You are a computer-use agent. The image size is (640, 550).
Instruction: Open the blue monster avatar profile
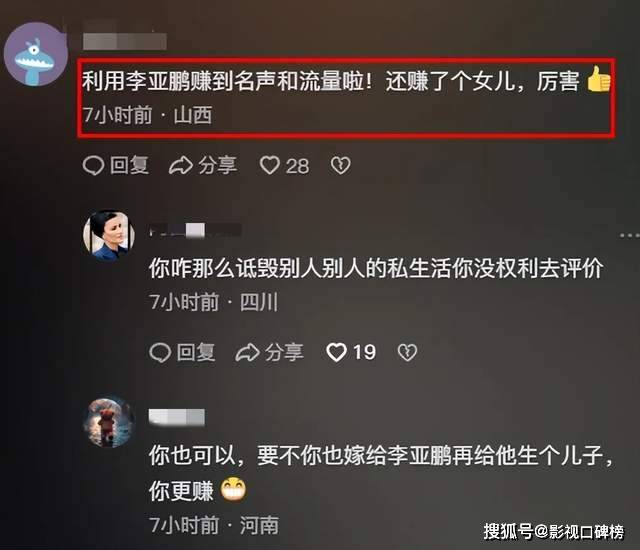point(36,54)
